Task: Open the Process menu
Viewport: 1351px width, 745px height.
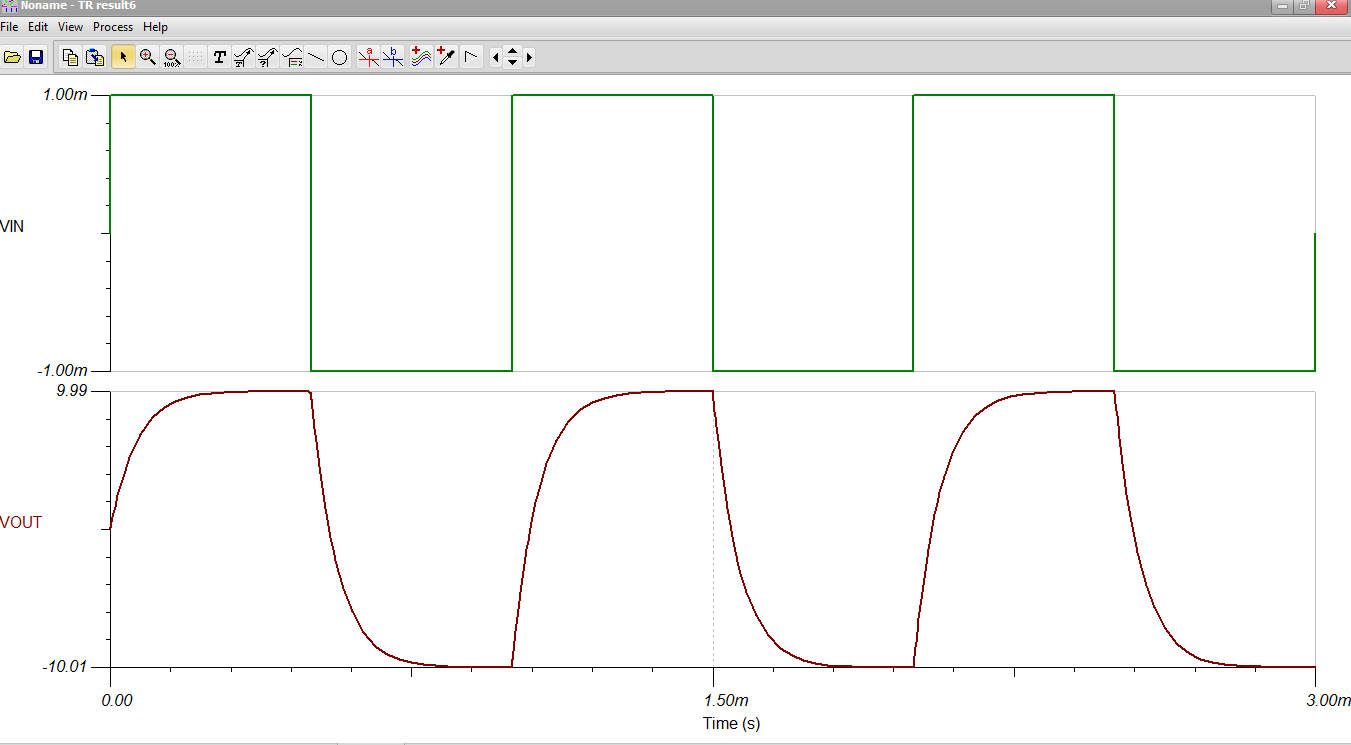Action: click(112, 27)
